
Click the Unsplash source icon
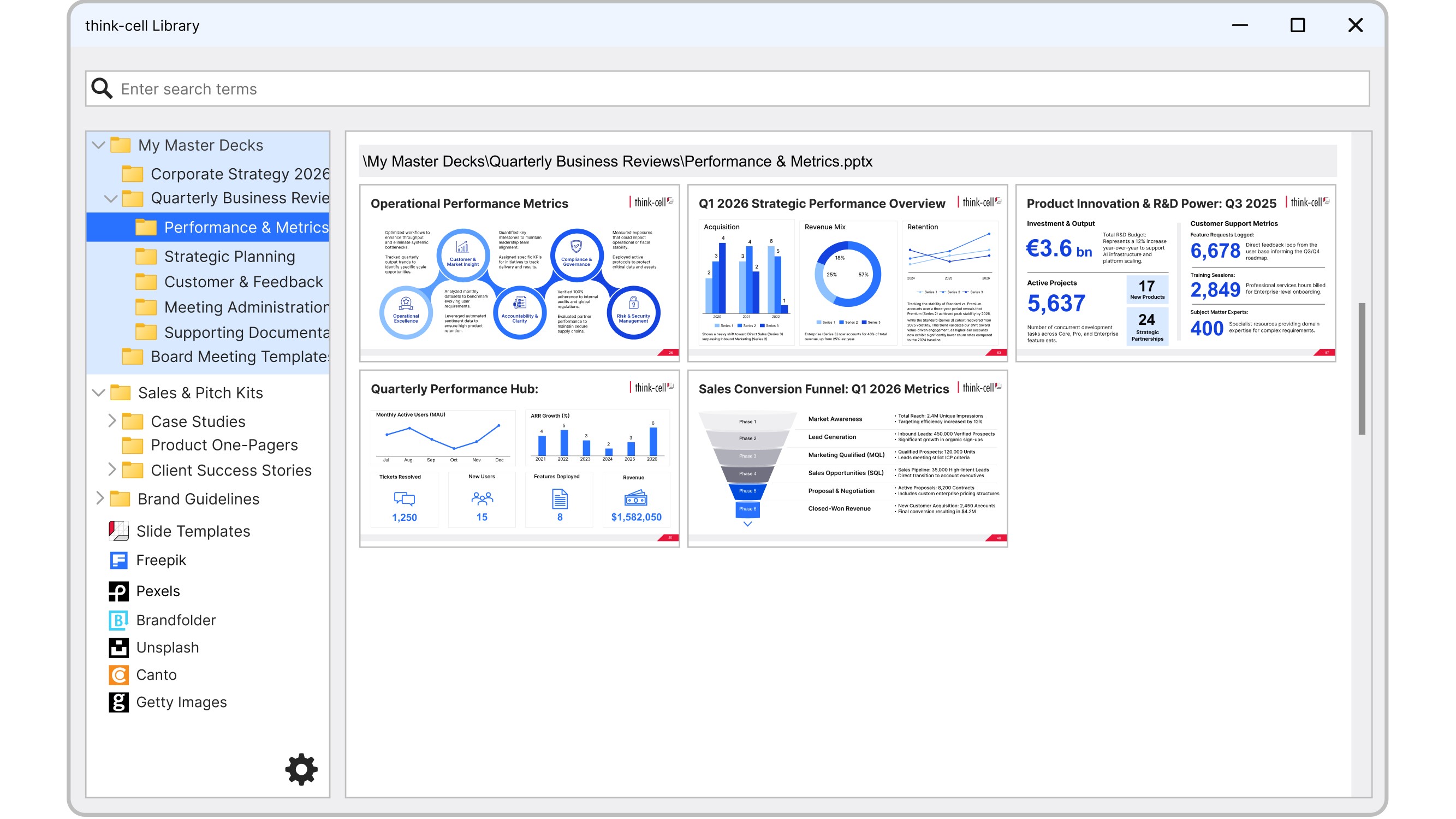(x=118, y=647)
